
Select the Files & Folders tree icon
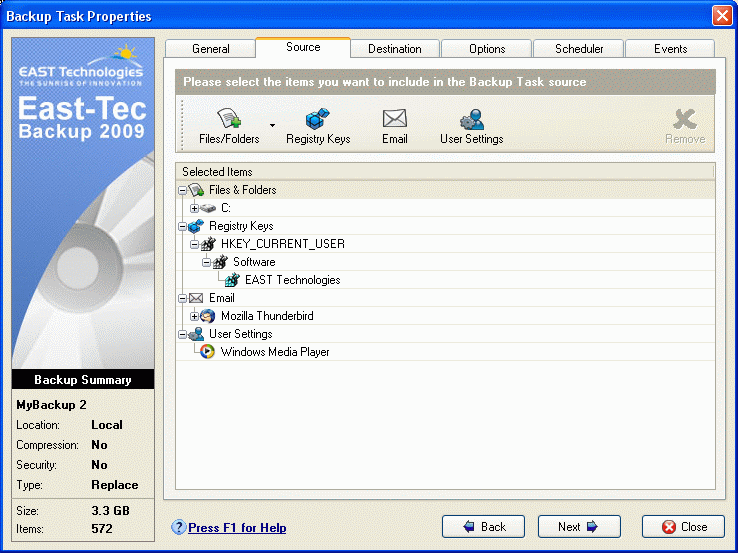click(196, 190)
